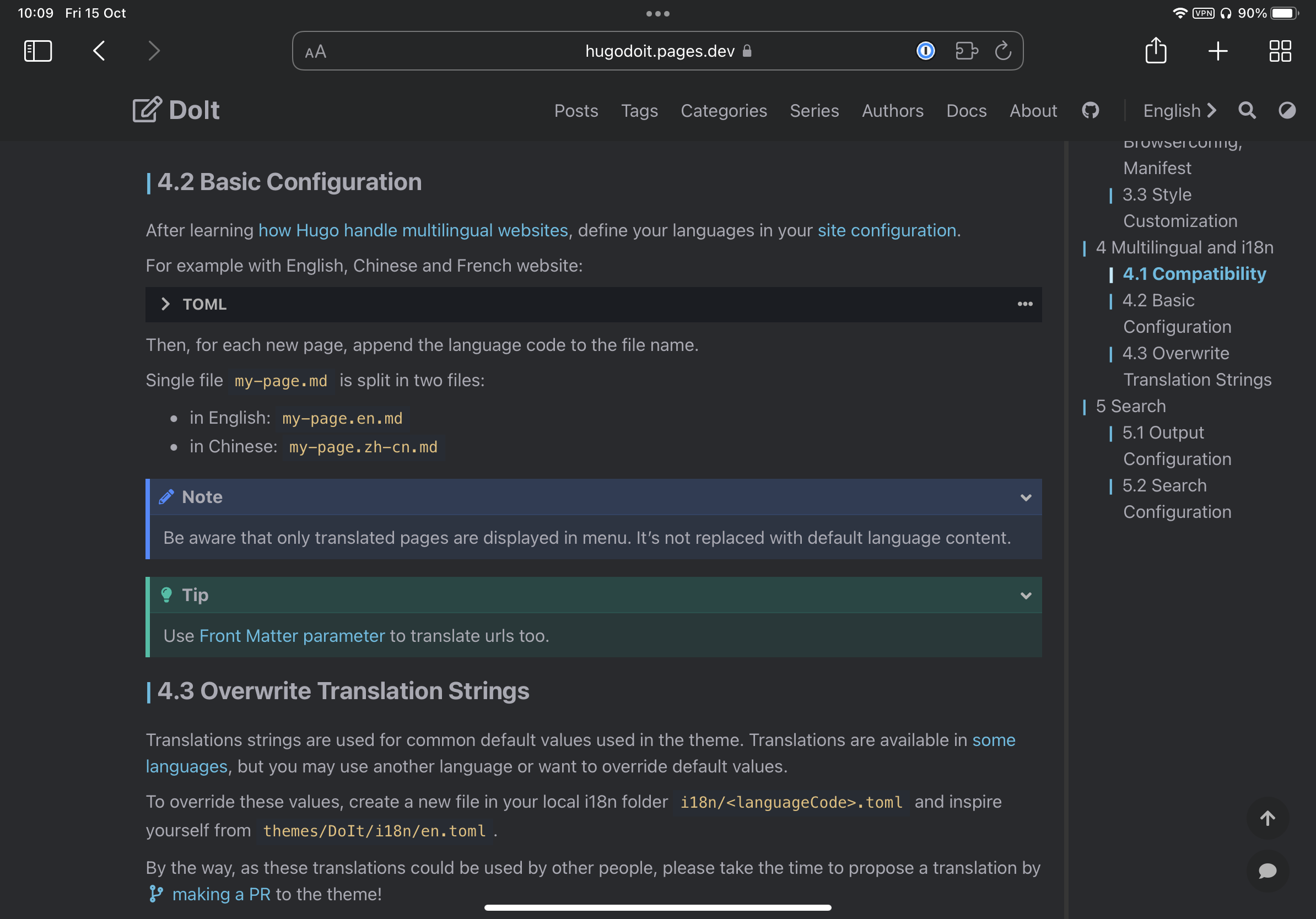The width and height of the screenshot is (1316, 919).
Task: Navigate back to previous page
Action: [x=98, y=51]
